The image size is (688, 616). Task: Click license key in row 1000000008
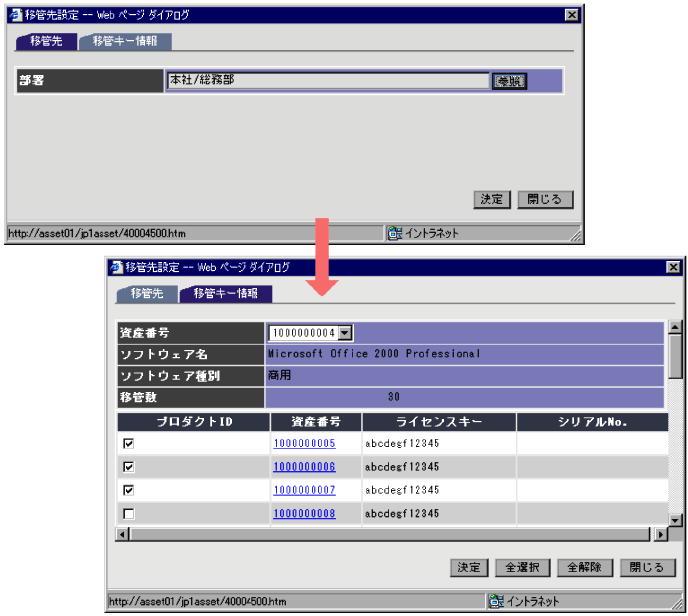[x=402, y=513]
